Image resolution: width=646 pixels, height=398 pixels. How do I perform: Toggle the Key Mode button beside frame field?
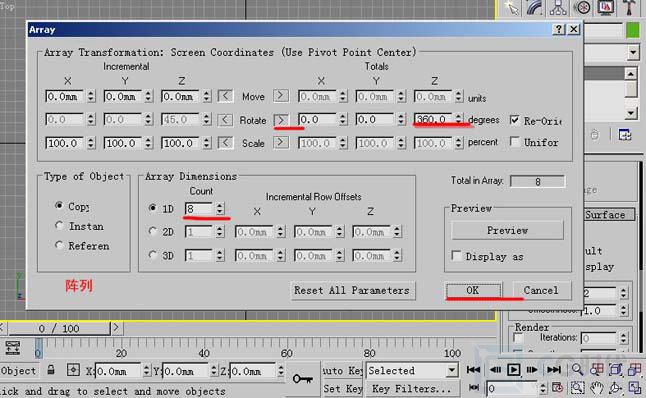point(474,388)
